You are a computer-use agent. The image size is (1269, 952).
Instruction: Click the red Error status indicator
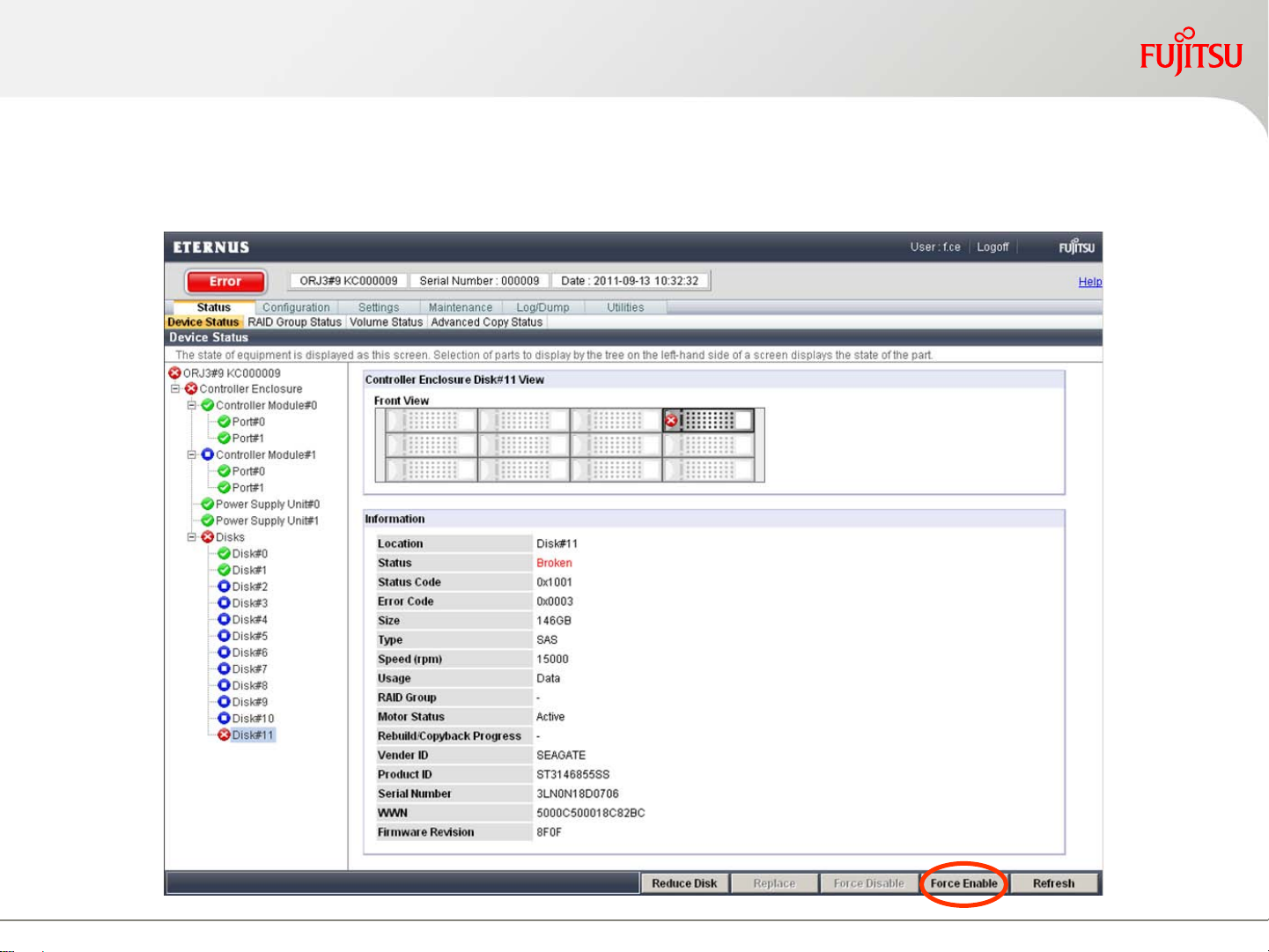[225, 282]
